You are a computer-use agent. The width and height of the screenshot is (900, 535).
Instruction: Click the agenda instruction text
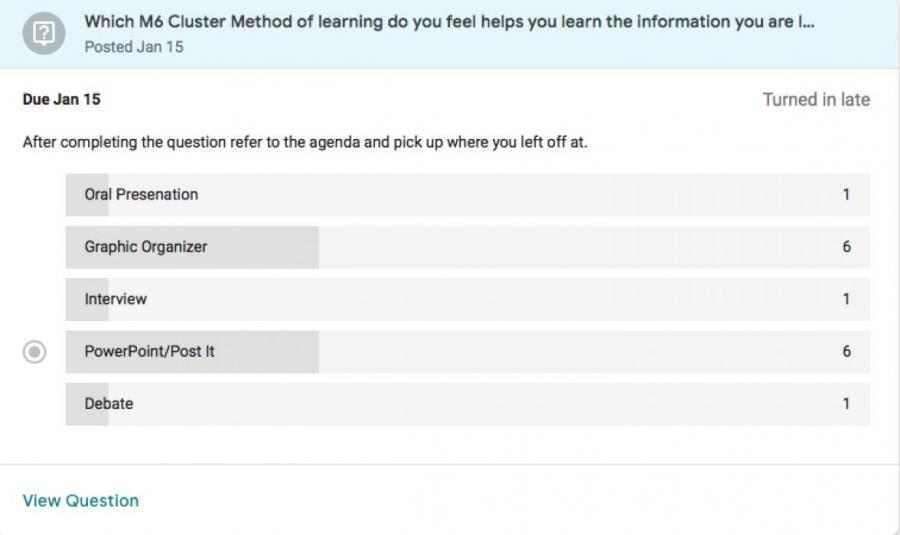[x=304, y=142]
